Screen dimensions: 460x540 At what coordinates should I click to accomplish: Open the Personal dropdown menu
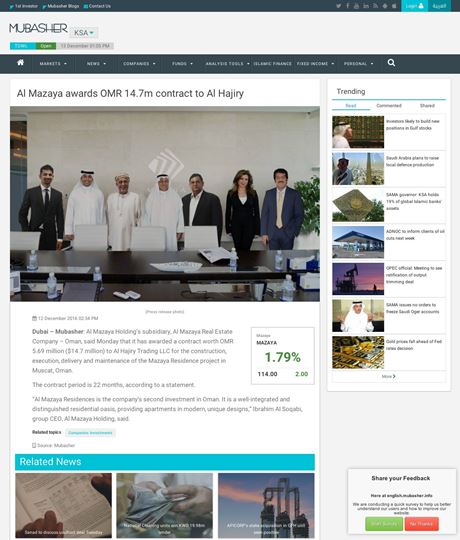click(x=358, y=64)
